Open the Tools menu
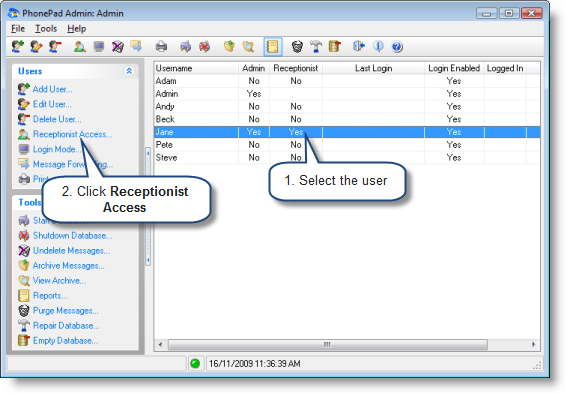This screenshot has width=566, height=394. (46, 29)
